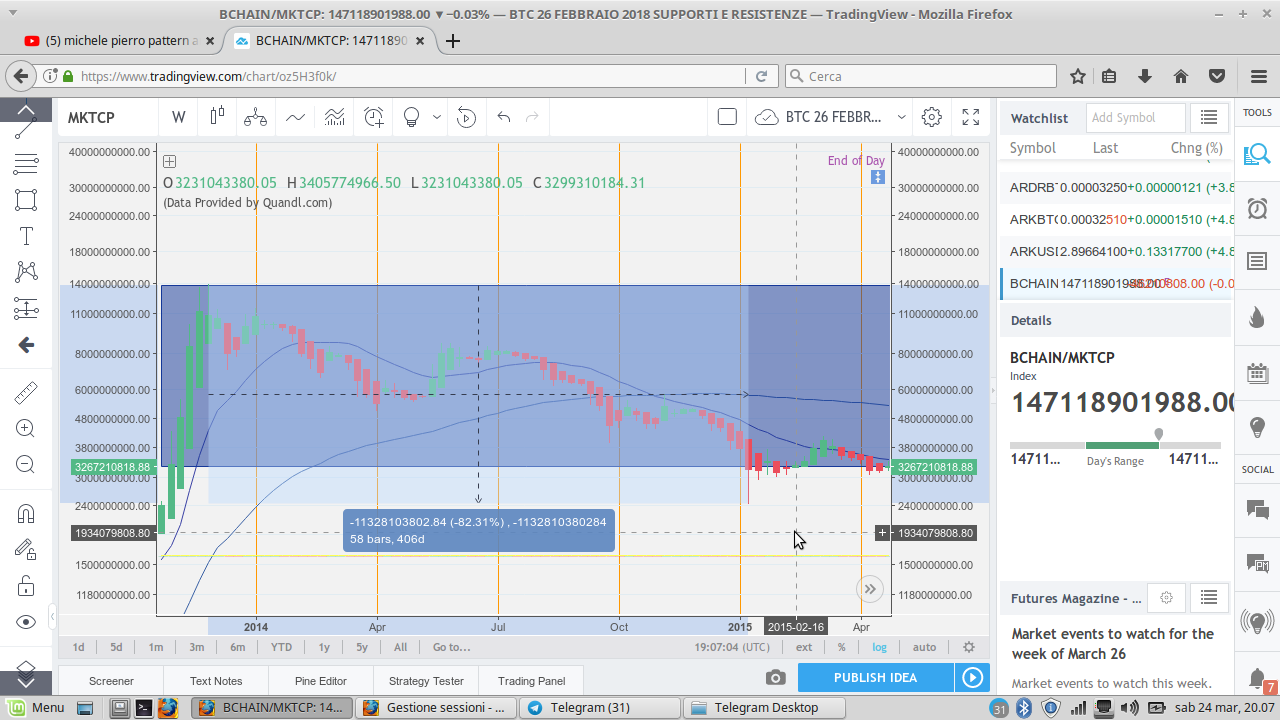The height and width of the screenshot is (720, 1280).
Task: Open the Go to date selector
Action: (452, 647)
